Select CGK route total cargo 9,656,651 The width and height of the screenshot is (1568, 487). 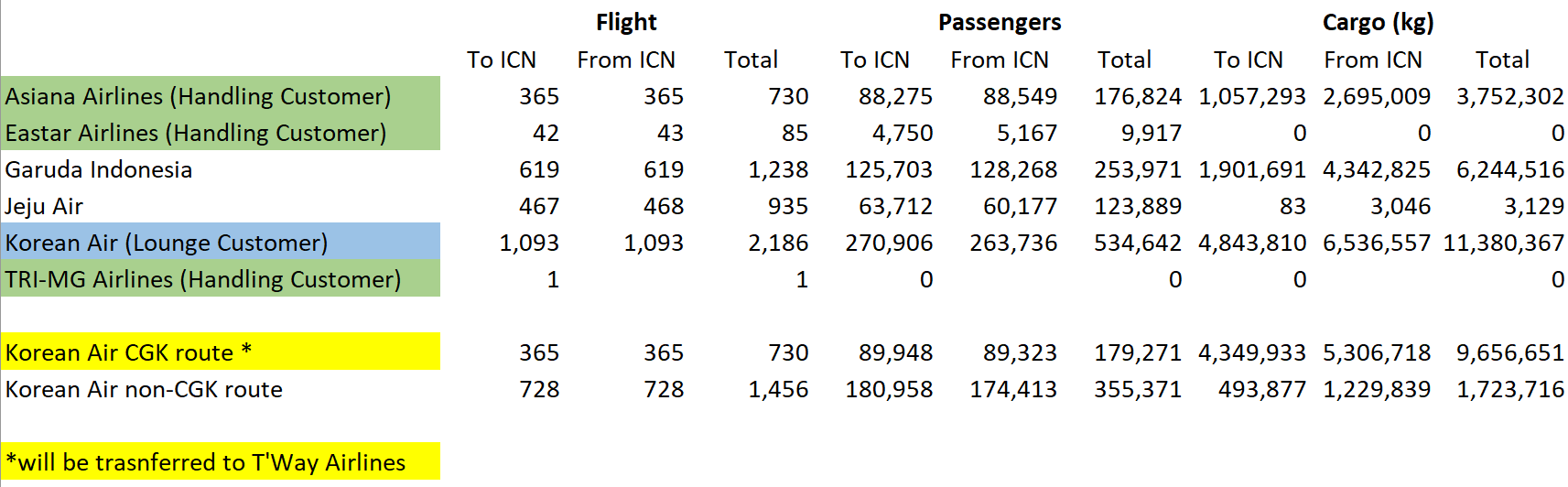point(1509,352)
